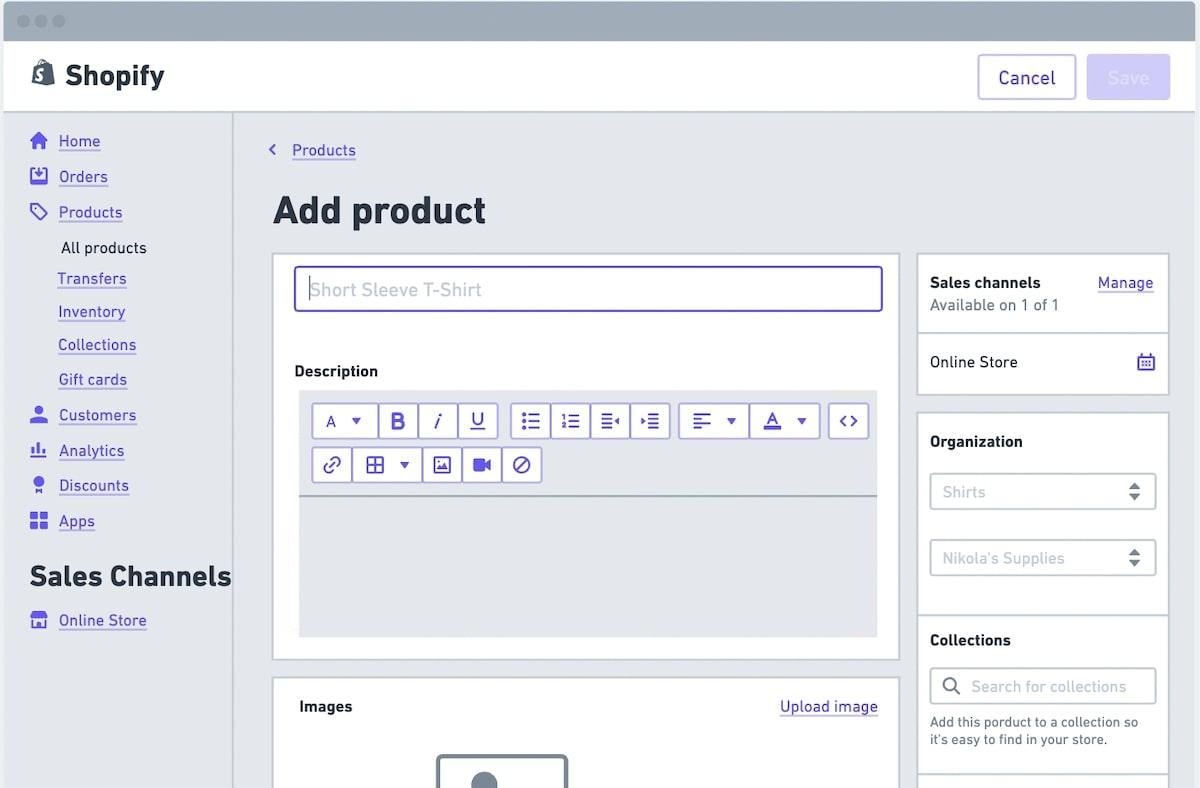Open Transfers under Products
The height and width of the screenshot is (788, 1200).
[92, 279]
